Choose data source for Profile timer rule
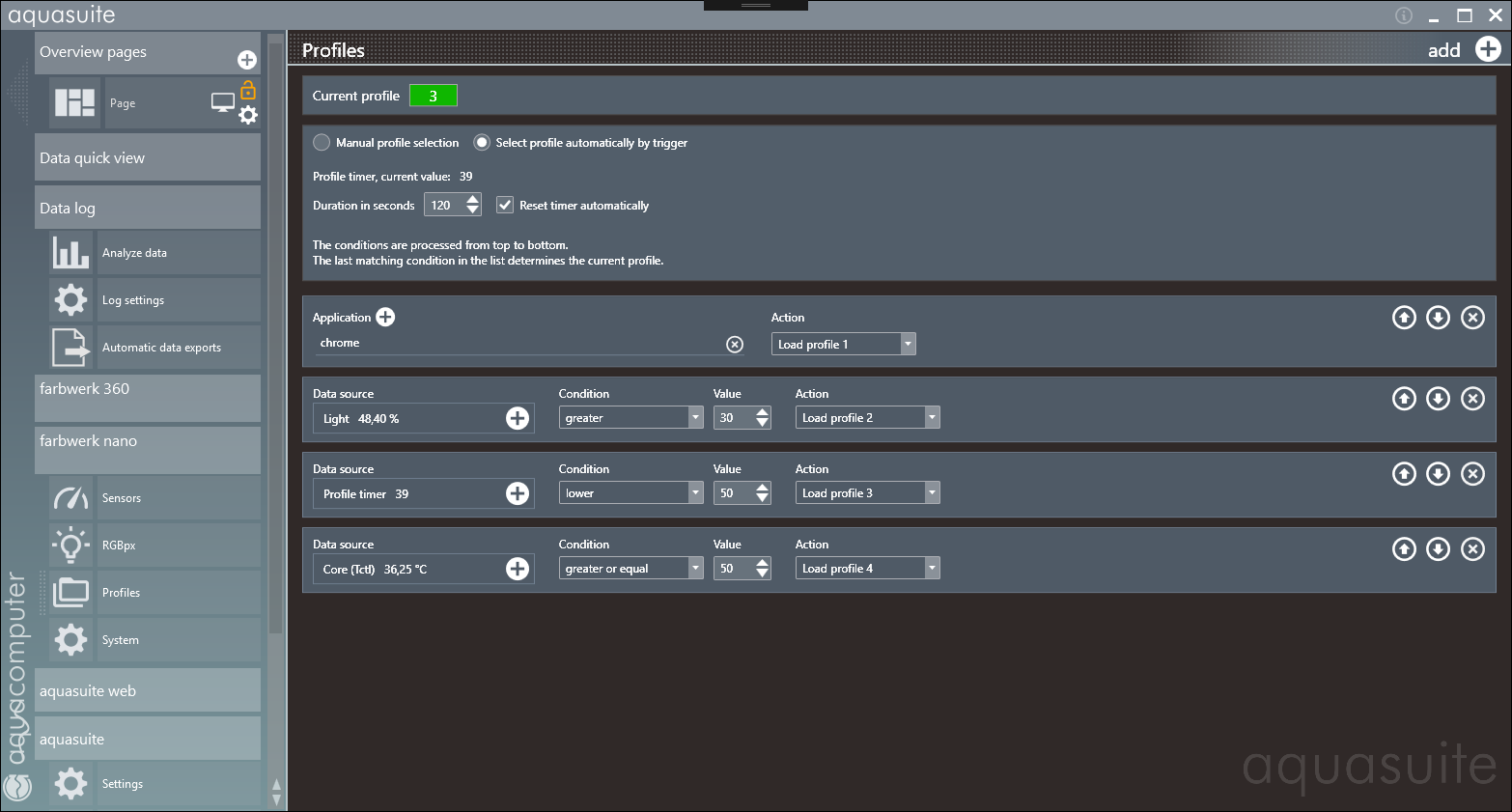Viewport: 1512px width, 812px height. (x=518, y=493)
